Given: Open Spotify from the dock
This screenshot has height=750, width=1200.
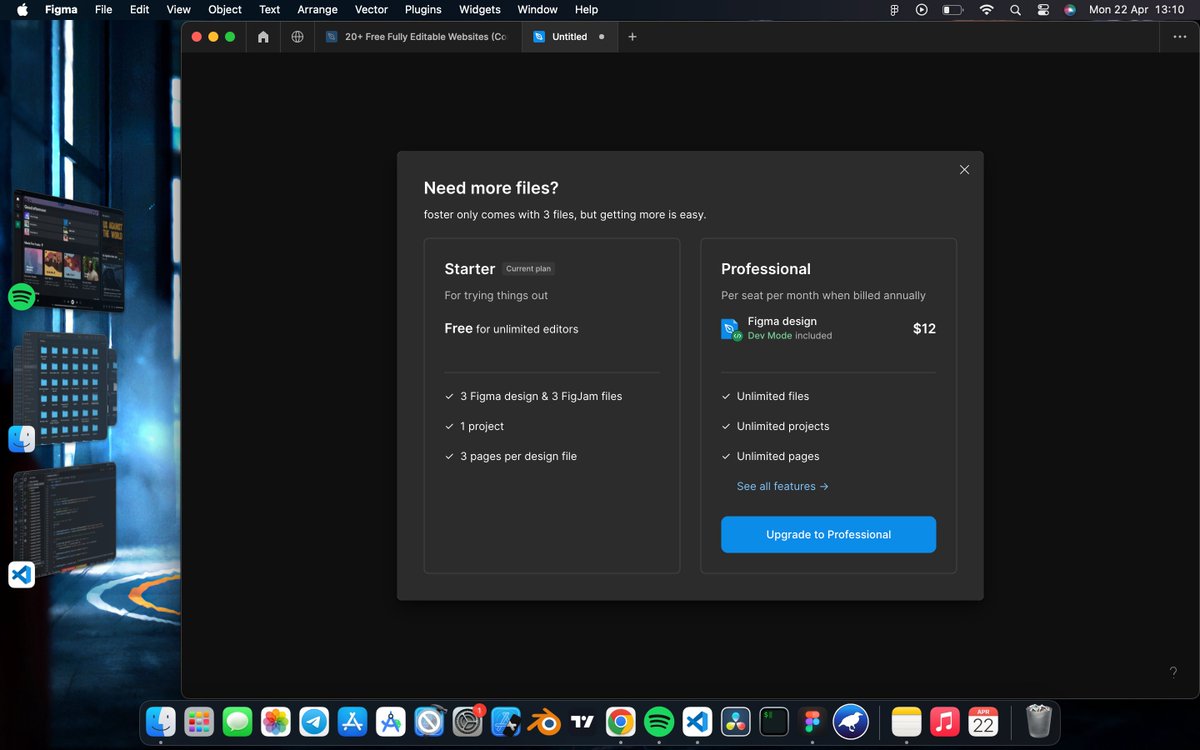Looking at the screenshot, I should point(658,721).
